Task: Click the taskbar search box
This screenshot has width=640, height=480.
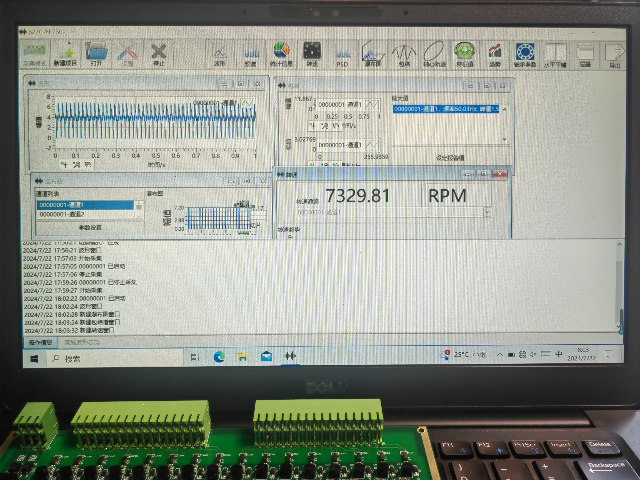Action: [114, 358]
